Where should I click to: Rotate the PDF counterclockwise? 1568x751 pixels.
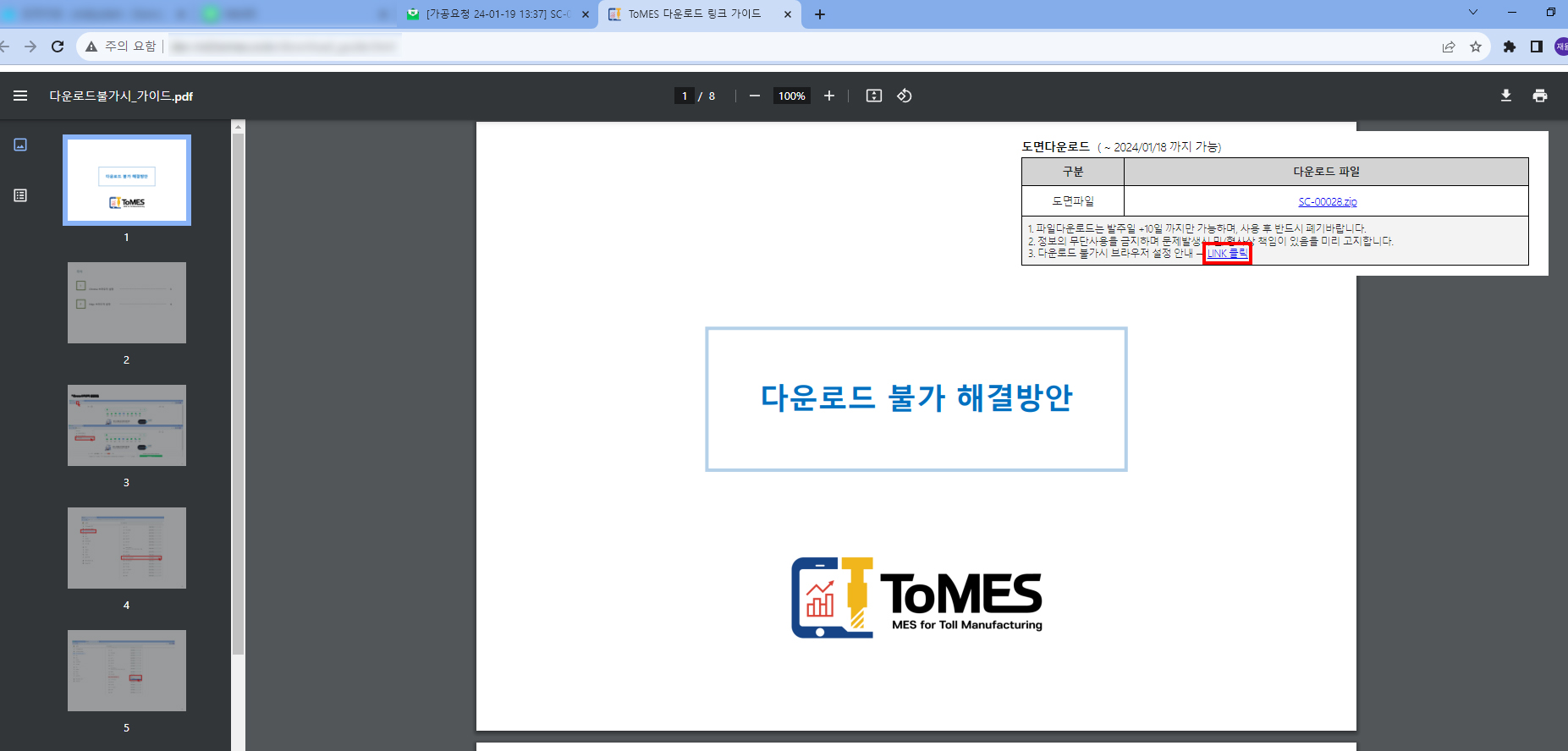(905, 96)
